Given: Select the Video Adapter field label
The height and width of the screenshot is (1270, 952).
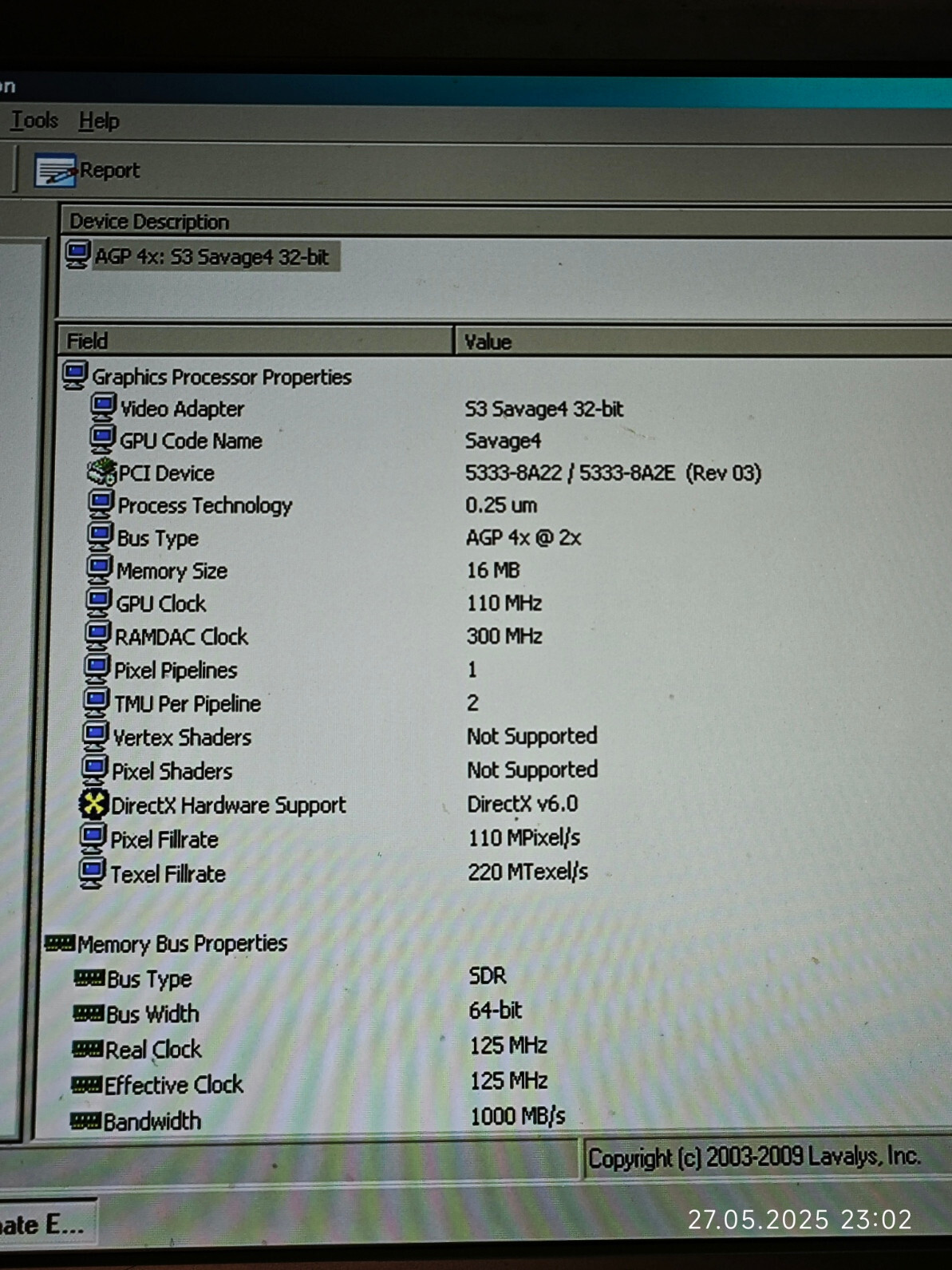Looking at the screenshot, I should 182,409.
